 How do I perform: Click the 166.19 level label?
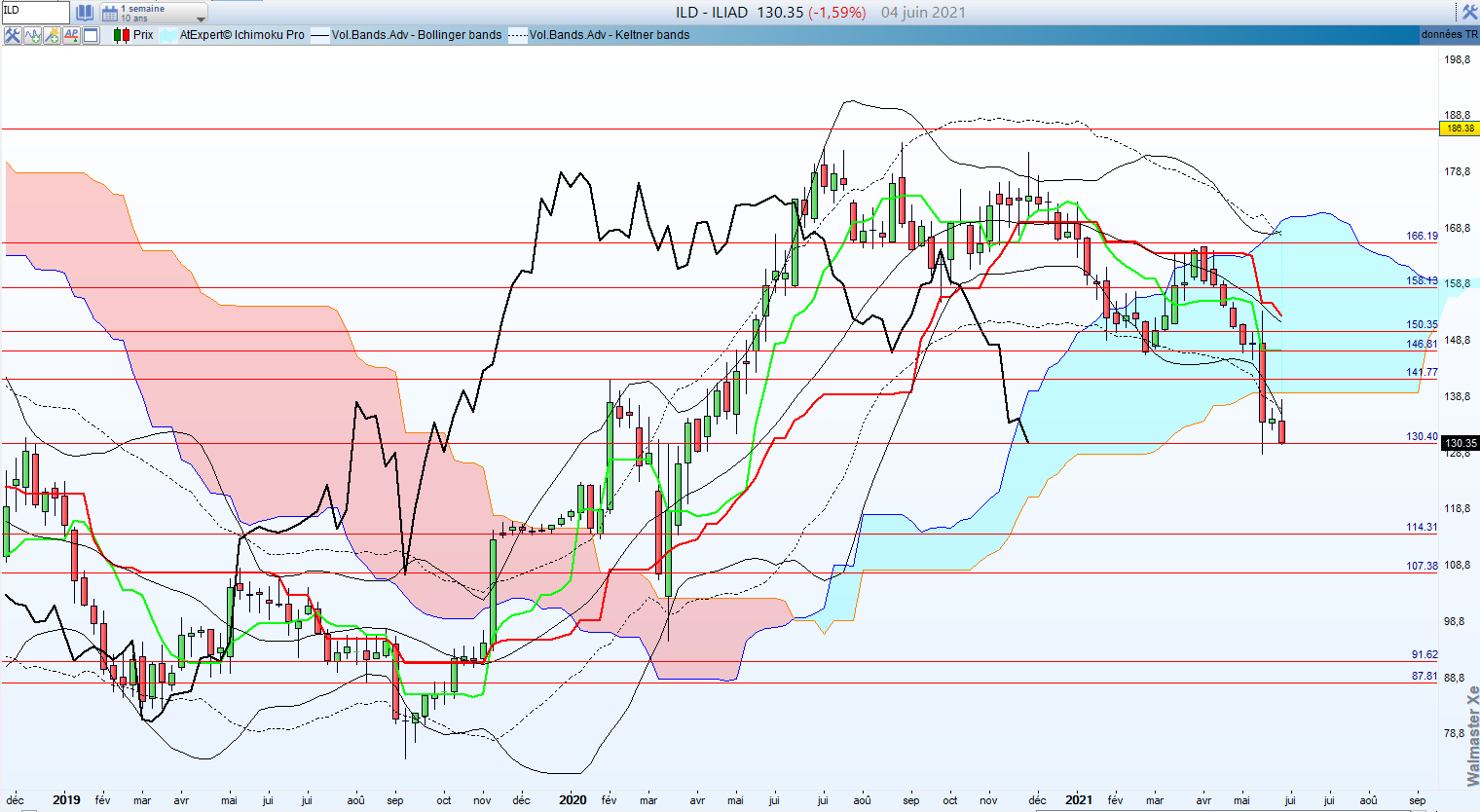[x=1422, y=236]
